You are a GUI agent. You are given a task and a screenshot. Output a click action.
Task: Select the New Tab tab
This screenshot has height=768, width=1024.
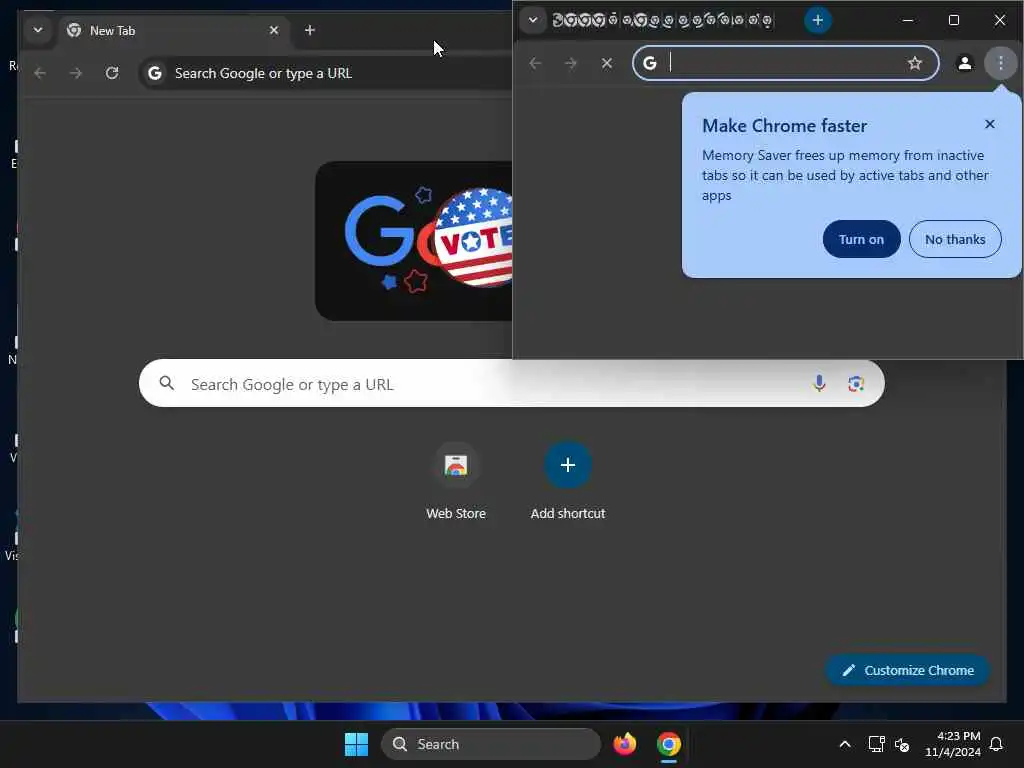pyautogui.click(x=173, y=31)
